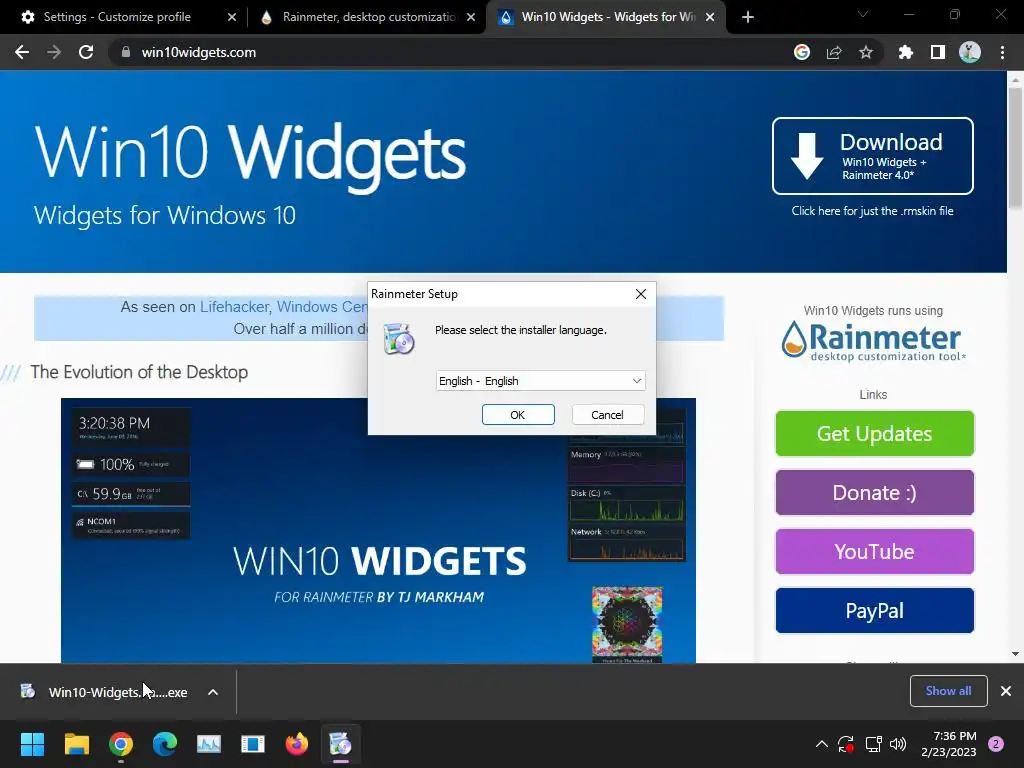The height and width of the screenshot is (768, 1024).
Task: Click here for just the .rmskin file
Action: [x=872, y=211]
